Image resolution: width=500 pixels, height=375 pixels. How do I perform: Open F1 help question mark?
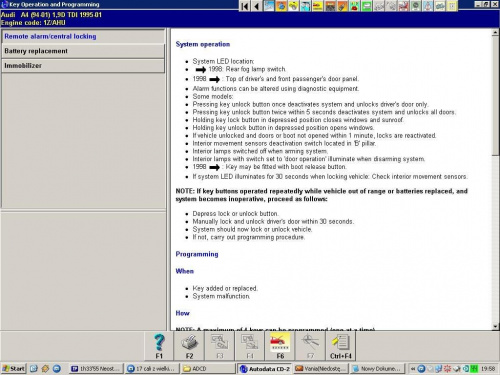(159, 346)
